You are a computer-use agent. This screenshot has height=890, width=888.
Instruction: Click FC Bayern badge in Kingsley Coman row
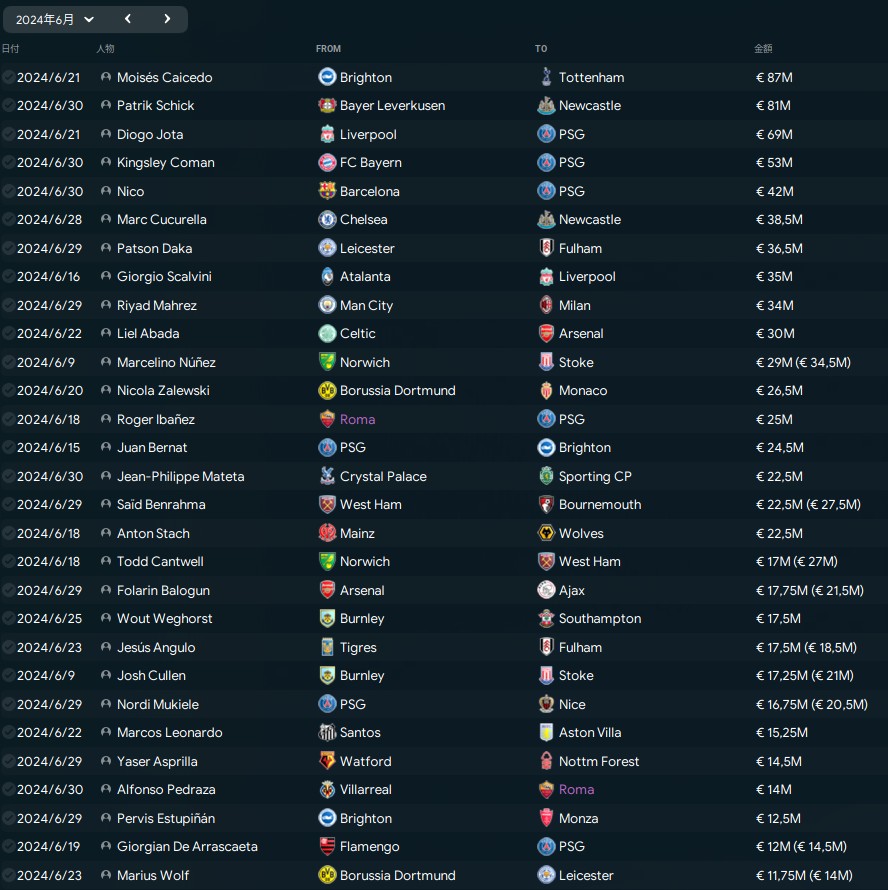[x=327, y=162]
